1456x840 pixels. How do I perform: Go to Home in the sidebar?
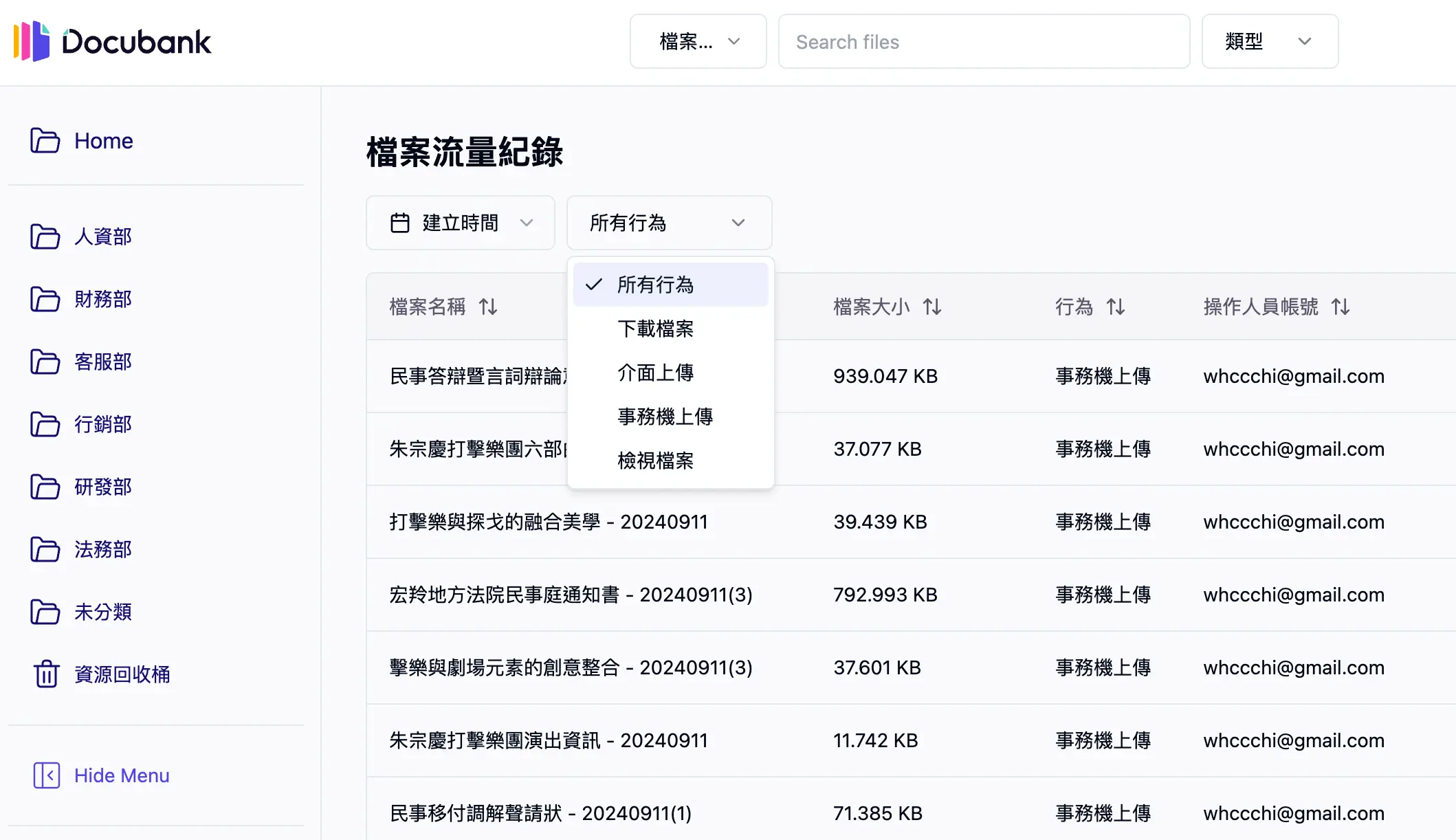(102, 141)
